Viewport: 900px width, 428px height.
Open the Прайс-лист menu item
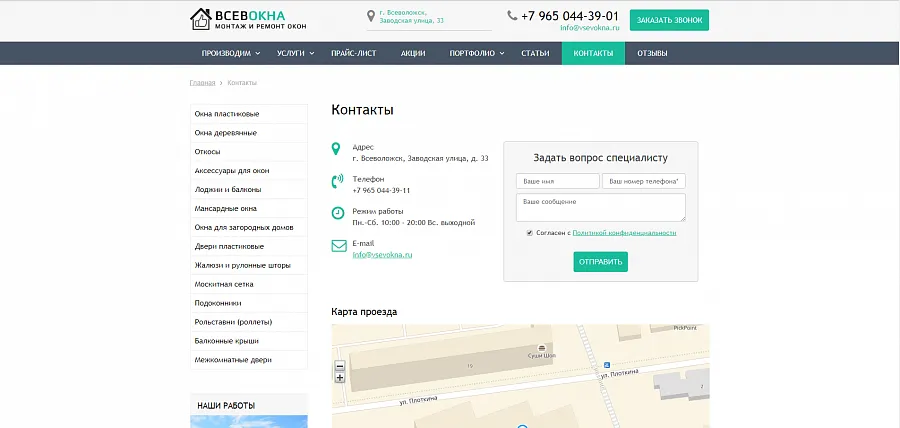pyautogui.click(x=354, y=53)
